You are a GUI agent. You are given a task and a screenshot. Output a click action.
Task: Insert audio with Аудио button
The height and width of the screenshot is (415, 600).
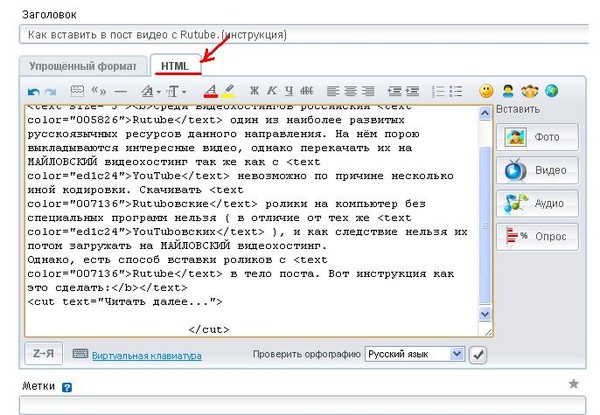537,203
